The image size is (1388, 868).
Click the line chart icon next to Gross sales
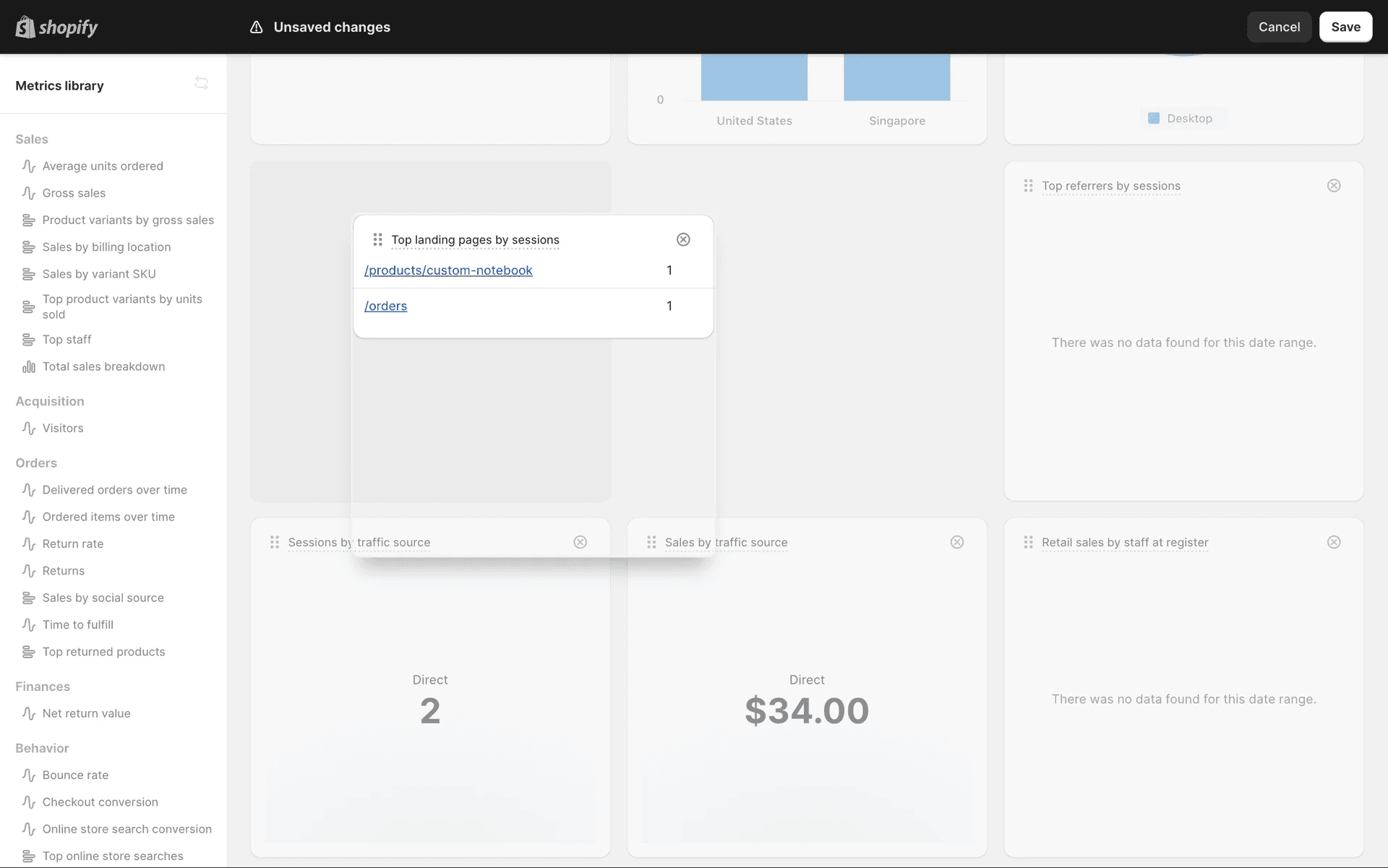click(x=29, y=193)
